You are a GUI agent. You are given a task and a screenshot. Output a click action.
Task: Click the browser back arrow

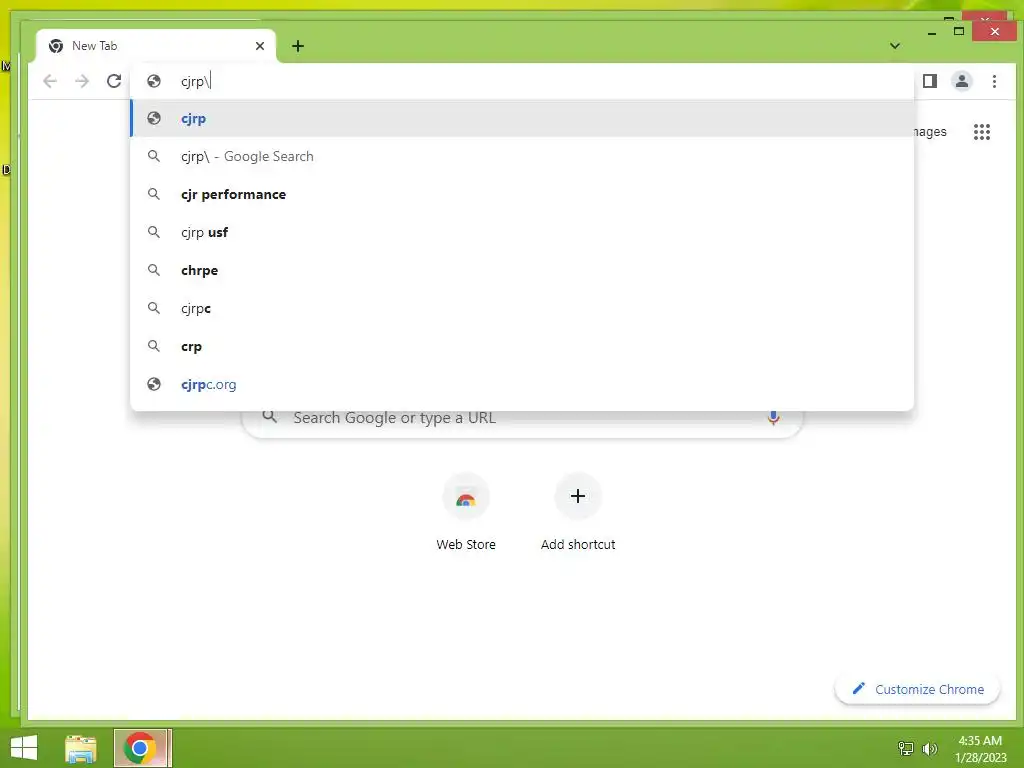[x=50, y=81]
